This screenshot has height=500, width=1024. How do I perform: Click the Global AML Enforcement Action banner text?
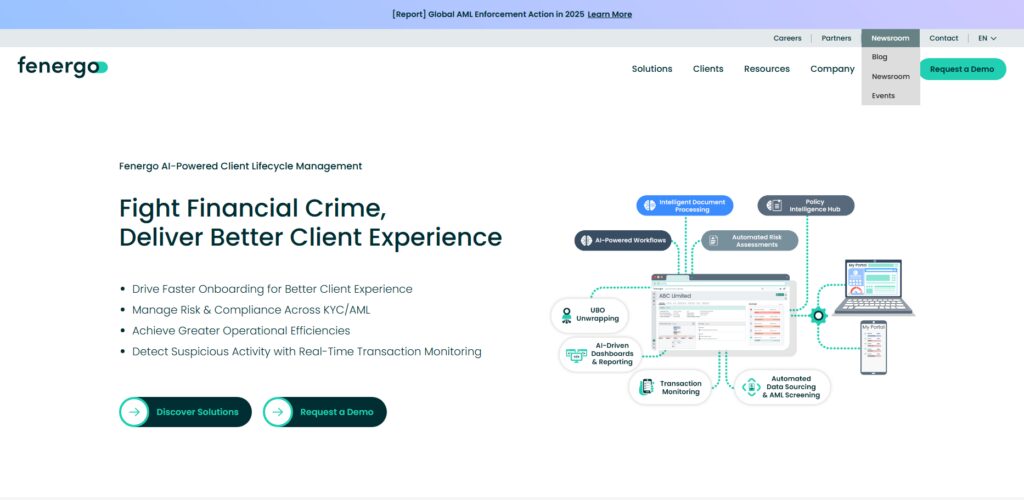488,14
